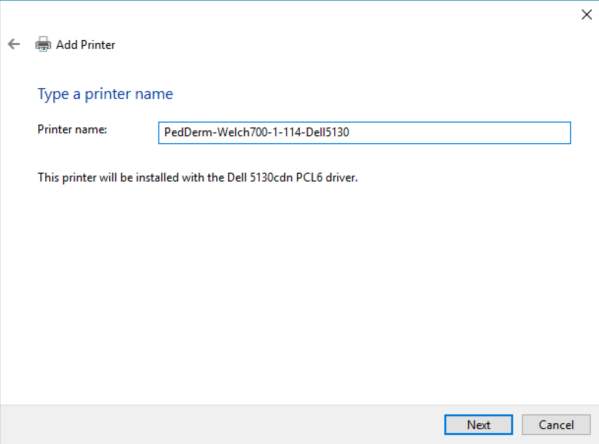Click the PCL6 driver information message
The width and height of the screenshot is (599, 444).
point(198,178)
